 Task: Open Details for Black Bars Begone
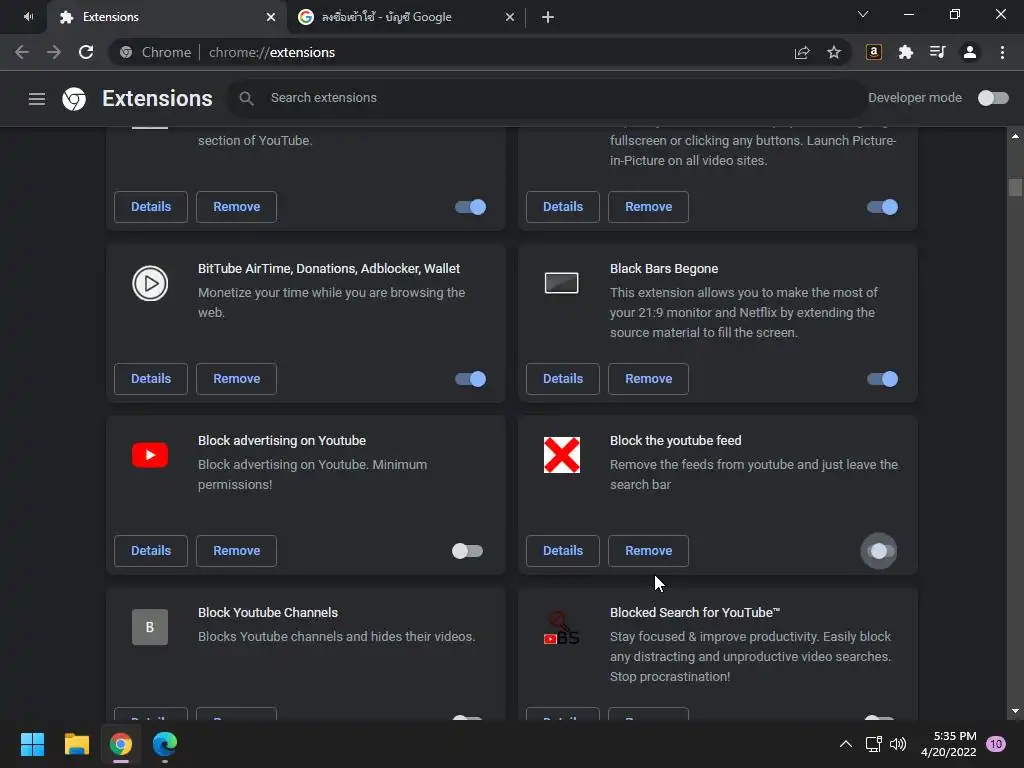563,379
